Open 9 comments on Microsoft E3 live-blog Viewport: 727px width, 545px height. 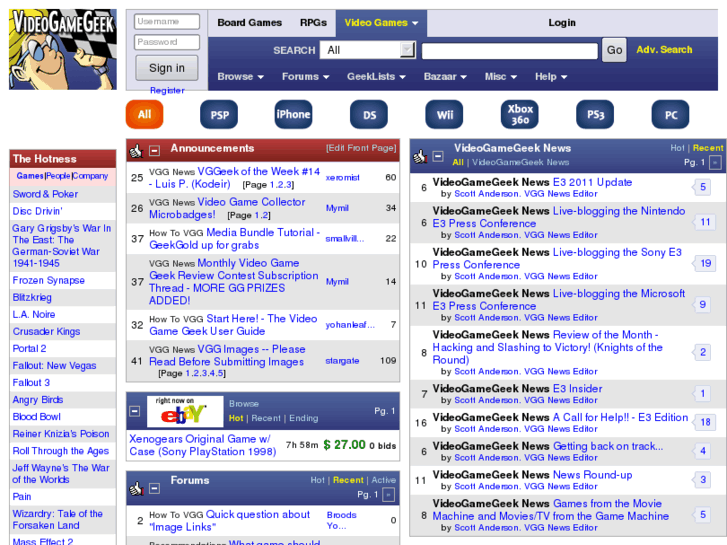tap(702, 305)
